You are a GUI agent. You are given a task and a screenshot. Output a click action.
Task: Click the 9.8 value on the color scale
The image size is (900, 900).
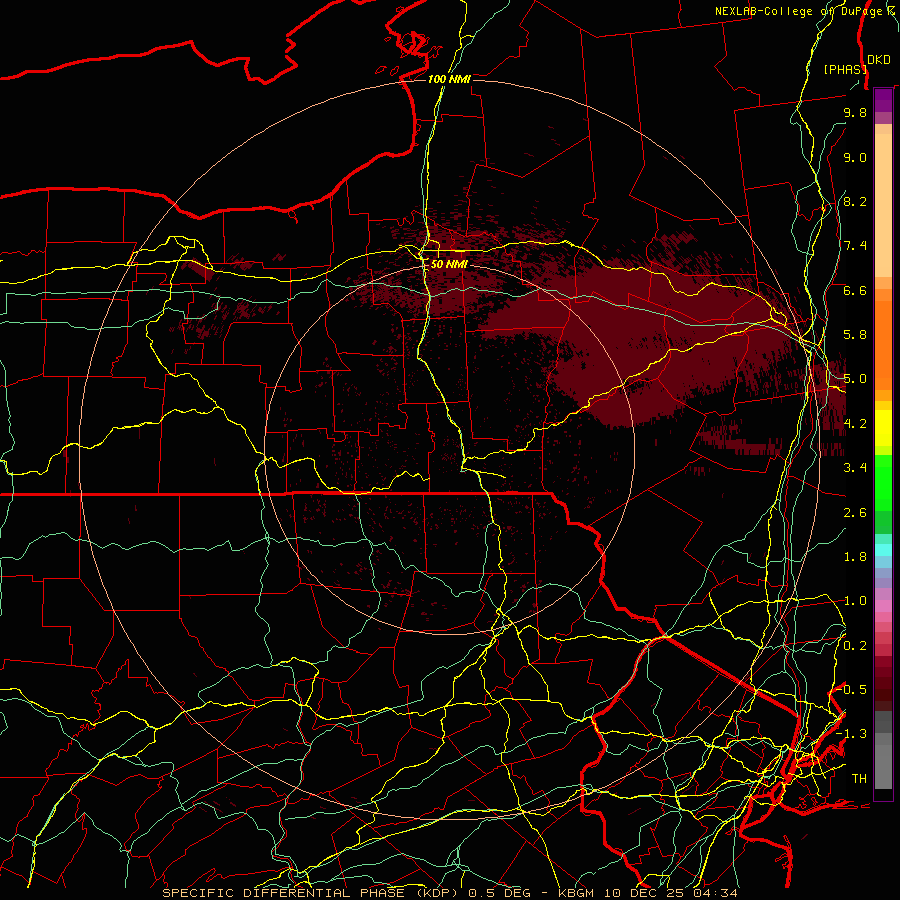point(855,112)
